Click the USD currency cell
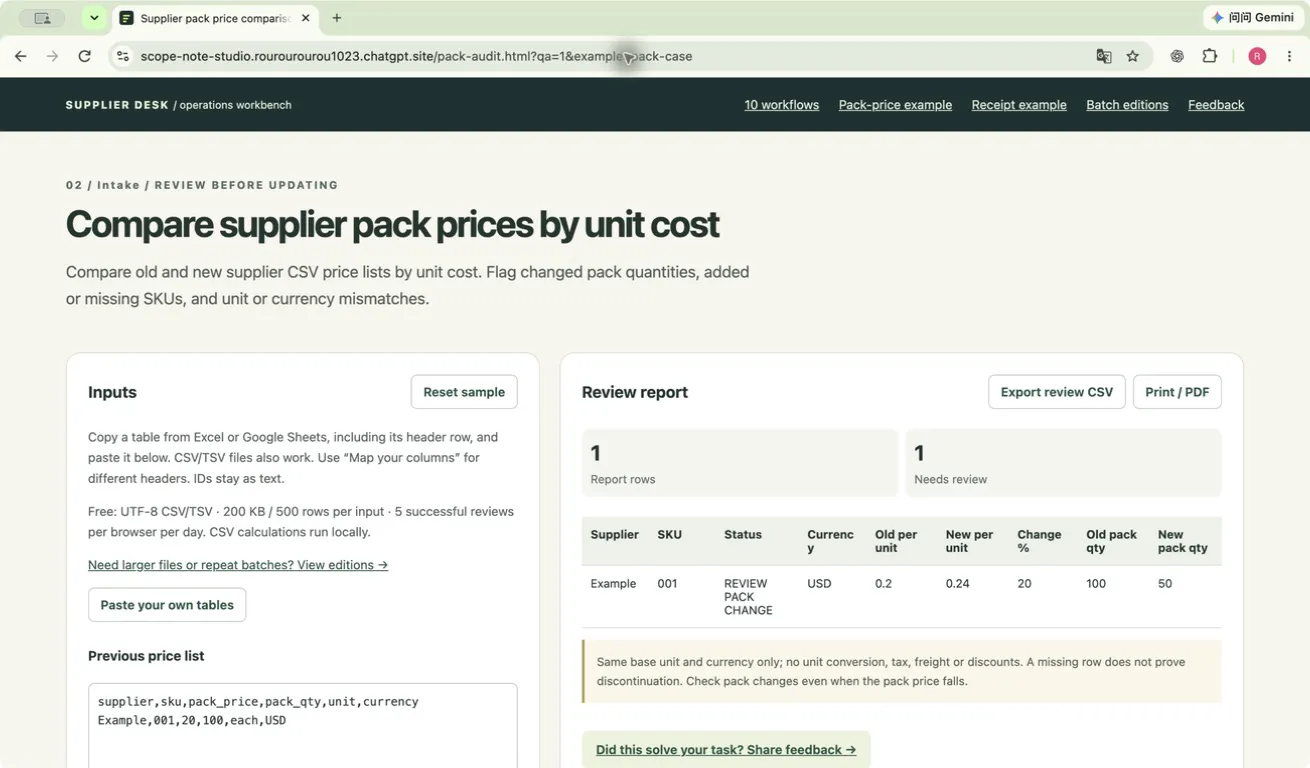This screenshot has width=1310, height=768. click(x=819, y=584)
